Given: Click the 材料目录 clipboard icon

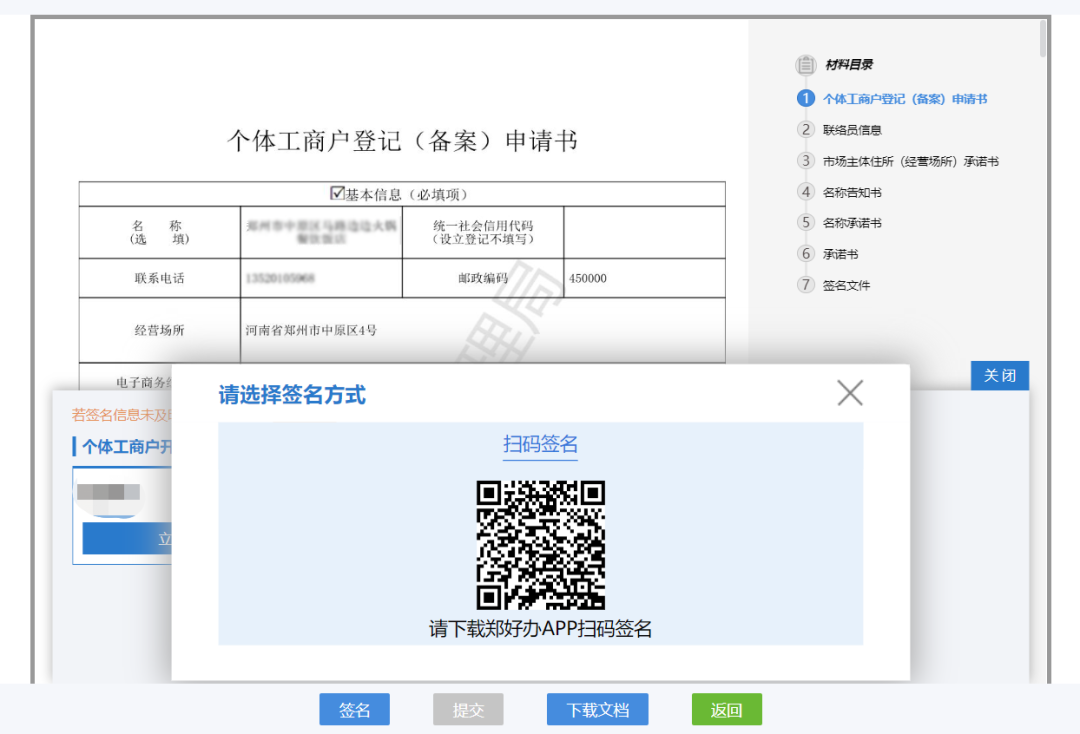Looking at the screenshot, I should coord(805,66).
